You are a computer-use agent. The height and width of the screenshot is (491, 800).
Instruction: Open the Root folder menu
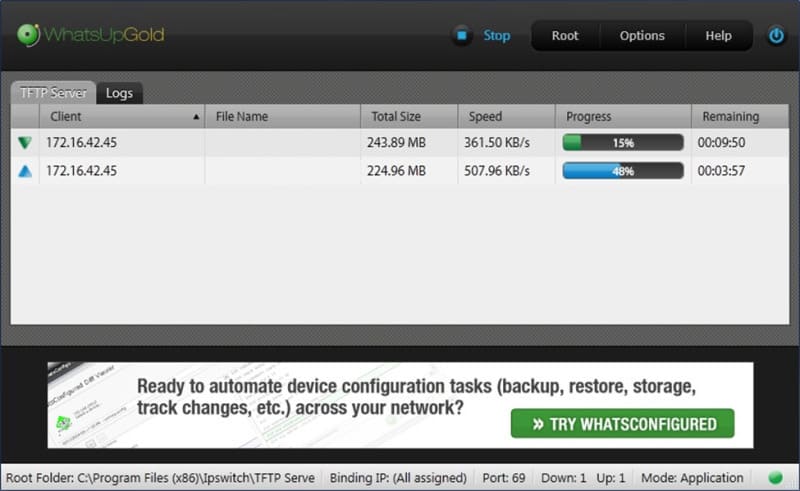point(565,36)
